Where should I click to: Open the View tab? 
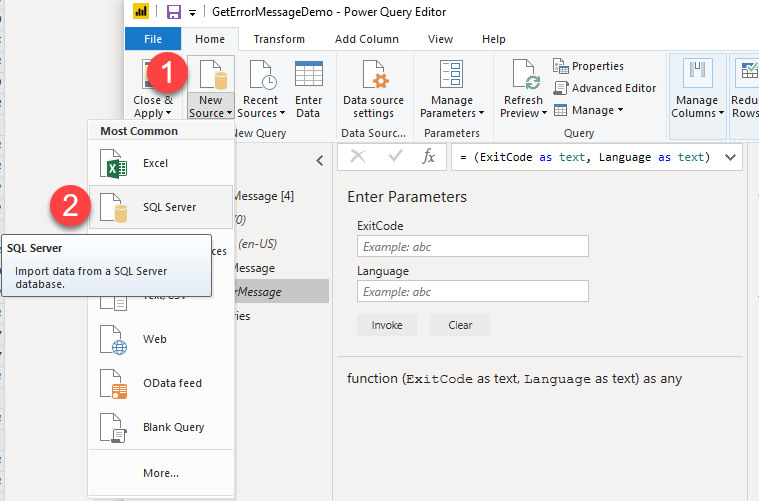coord(440,39)
